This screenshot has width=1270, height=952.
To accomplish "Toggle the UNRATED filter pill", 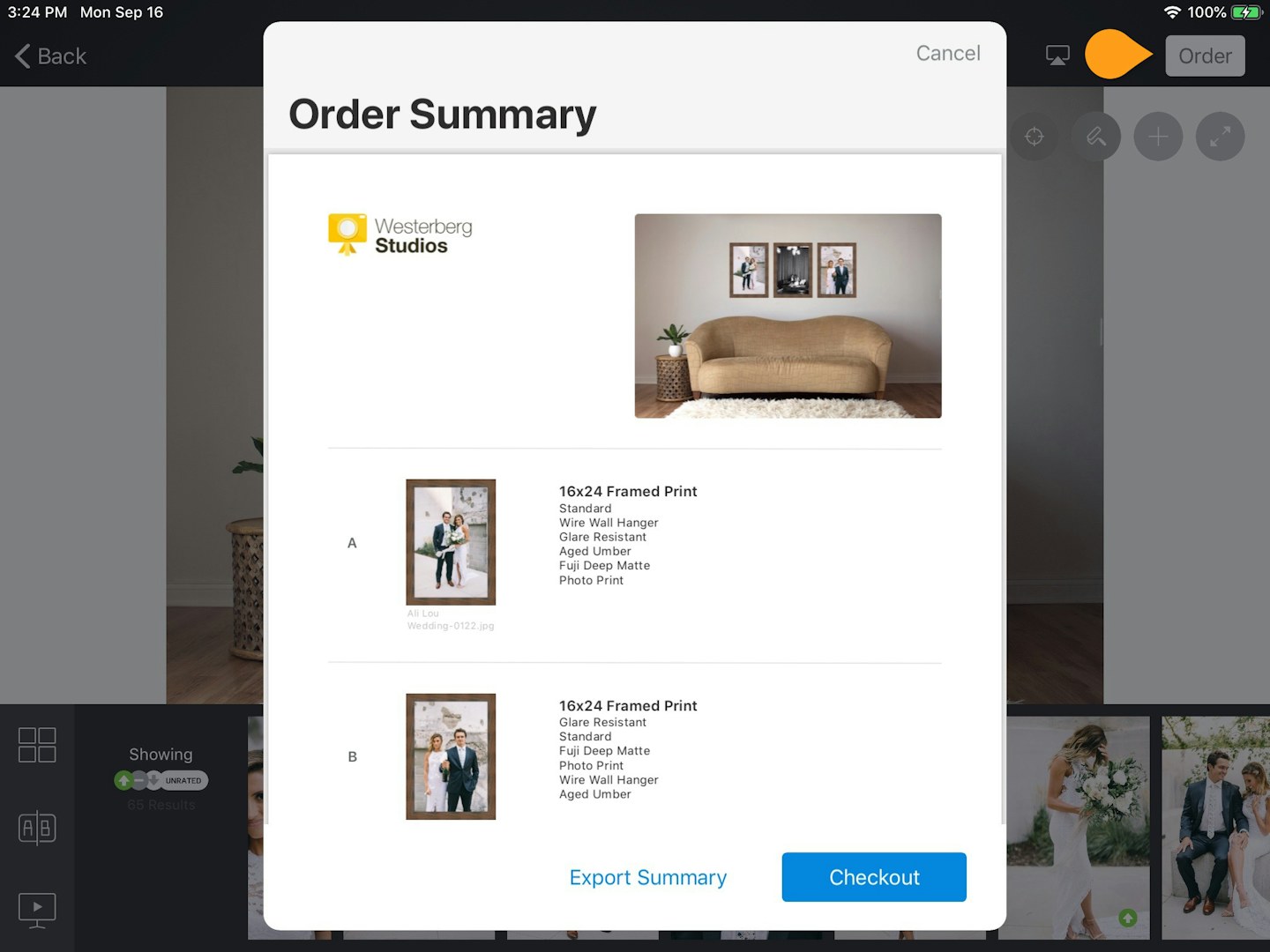I will pos(183,780).
